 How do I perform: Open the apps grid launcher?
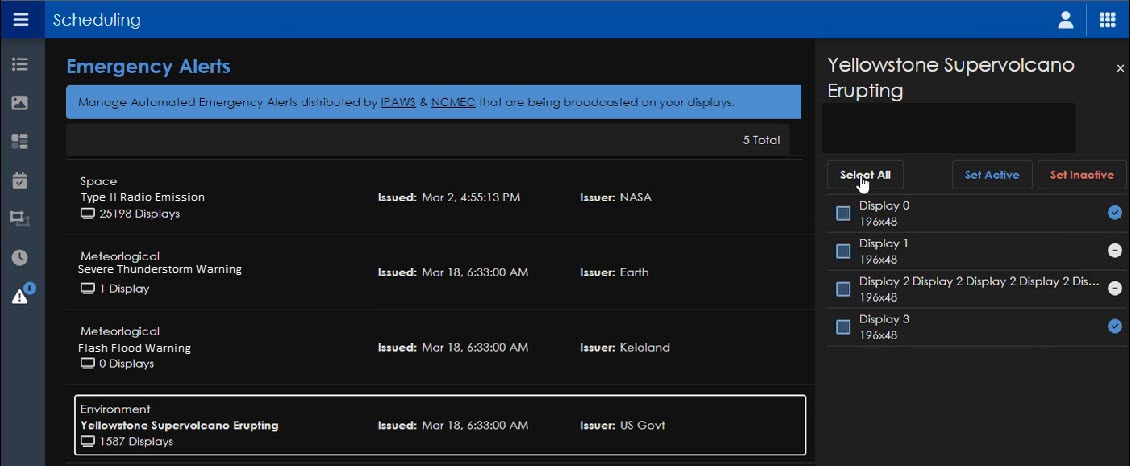click(1107, 19)
